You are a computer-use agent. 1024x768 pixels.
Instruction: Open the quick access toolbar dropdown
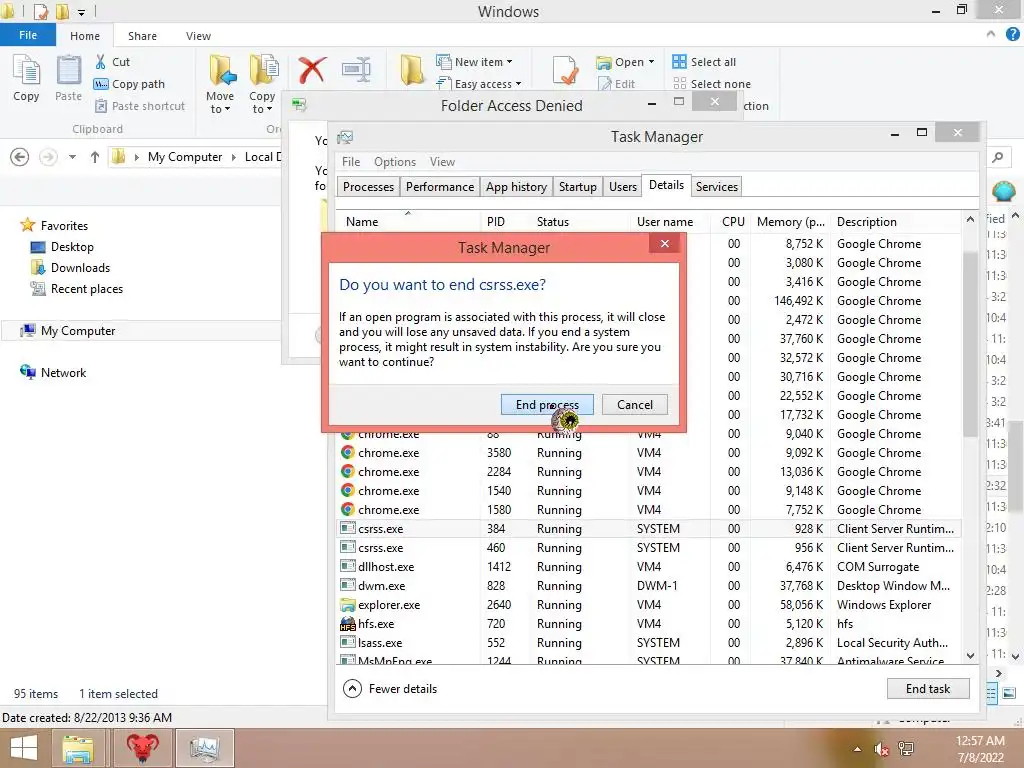pos(82,12)
